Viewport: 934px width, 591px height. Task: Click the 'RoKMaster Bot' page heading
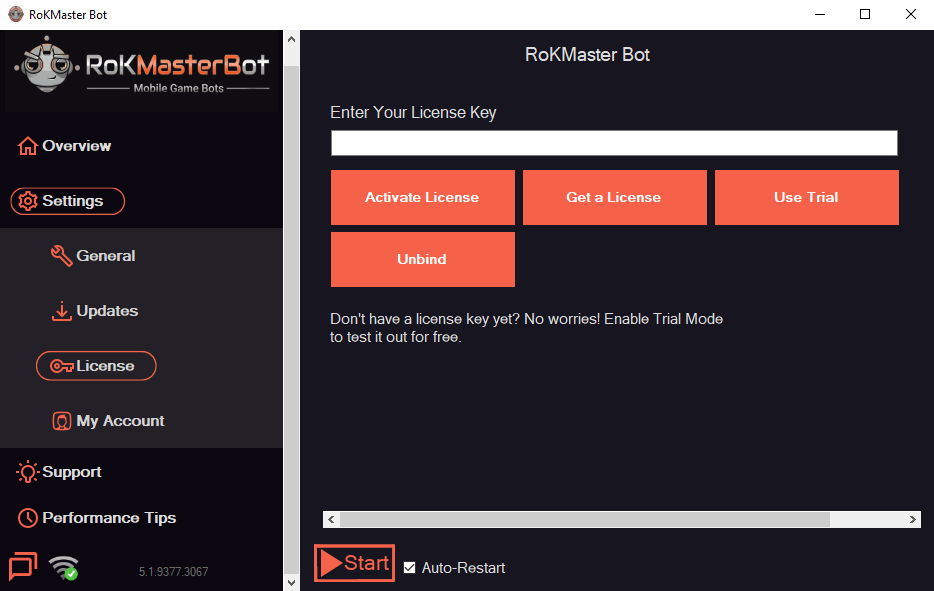click(587, 55)
